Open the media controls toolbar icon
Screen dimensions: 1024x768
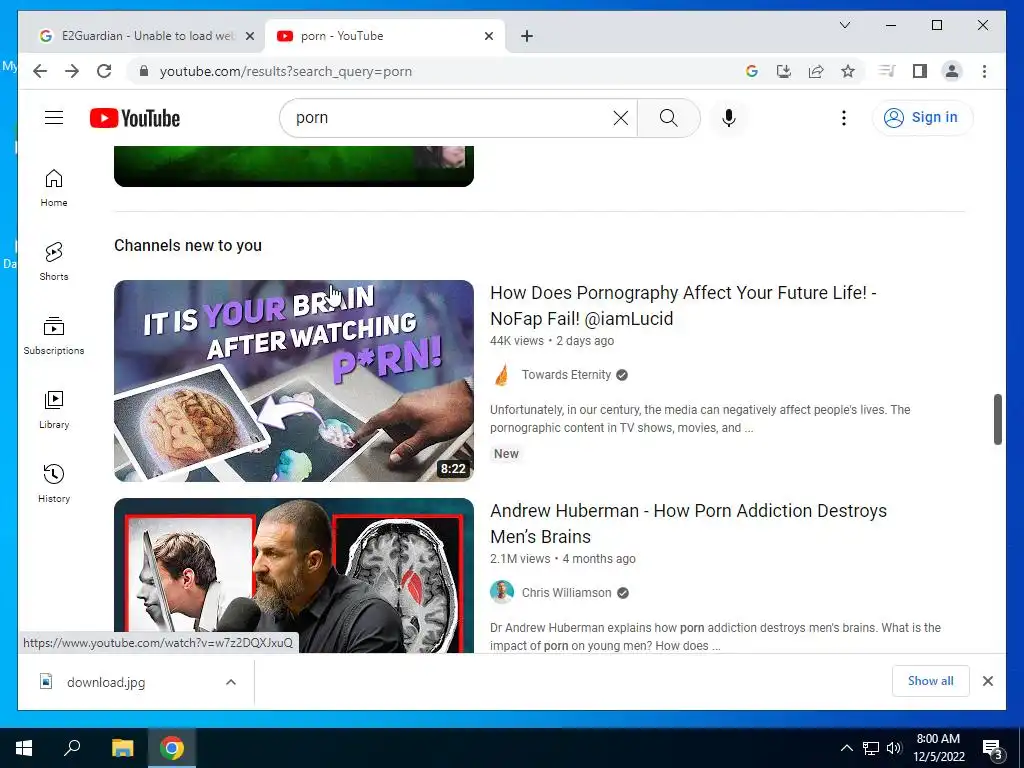887,71
